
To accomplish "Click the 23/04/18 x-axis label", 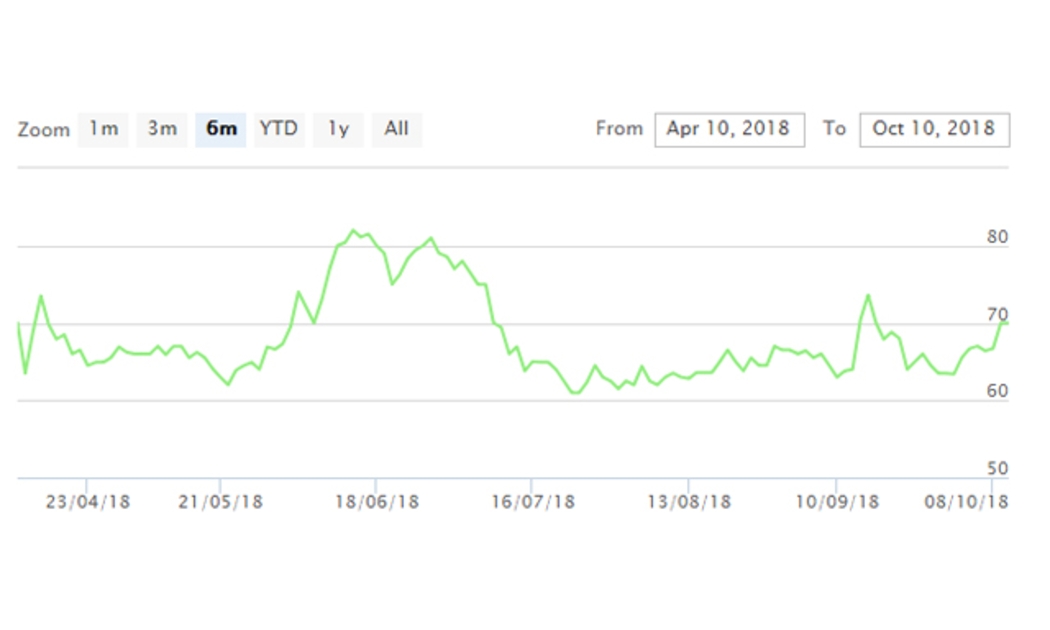I will (88, 502).
